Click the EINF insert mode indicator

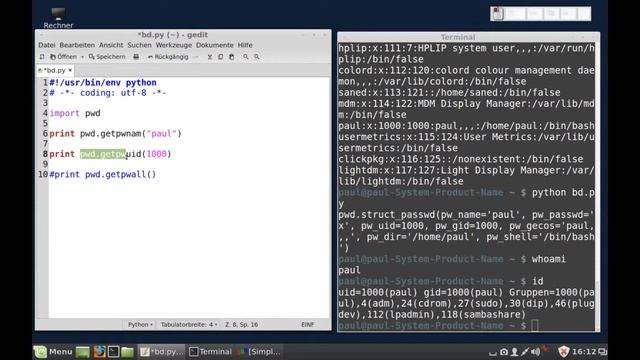coord(307,324)
